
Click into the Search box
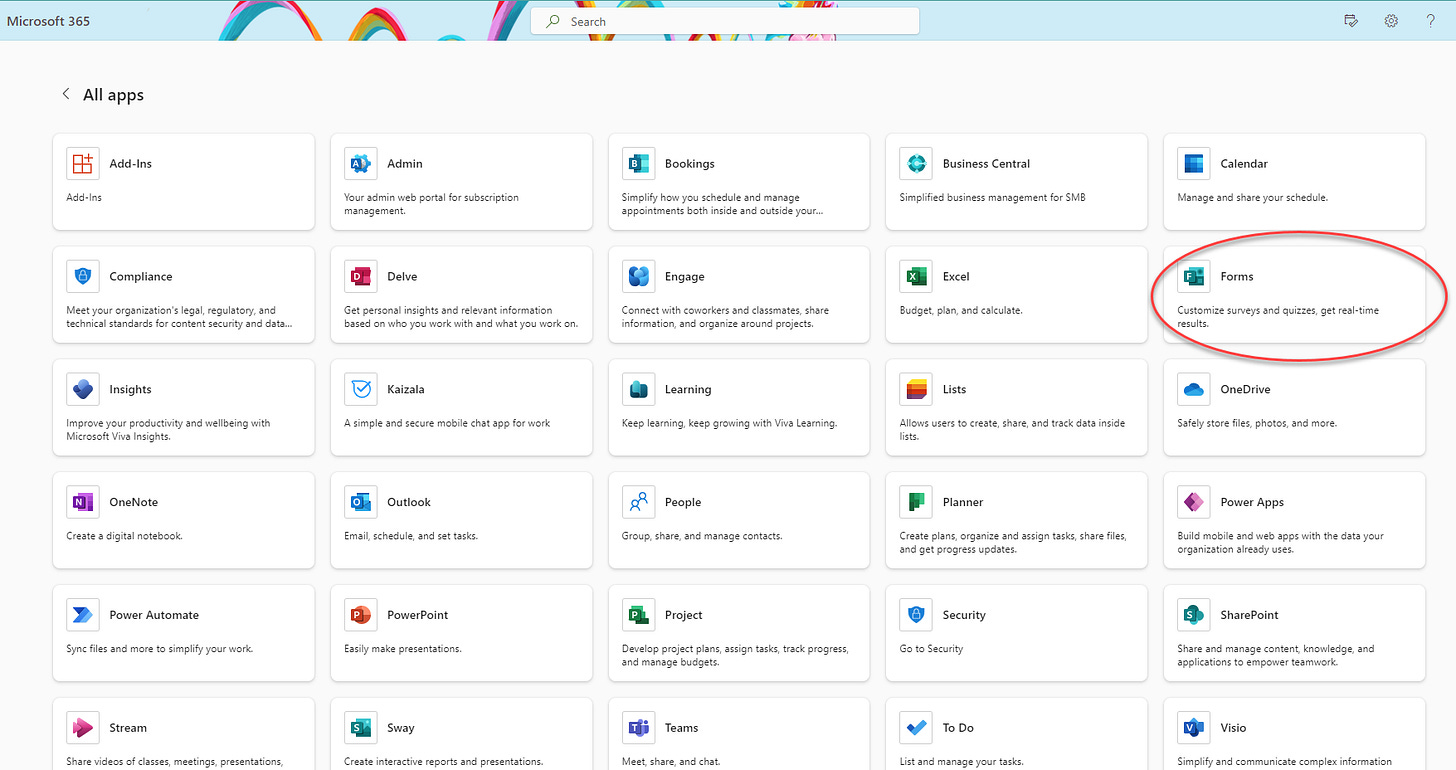click(725, 21)
